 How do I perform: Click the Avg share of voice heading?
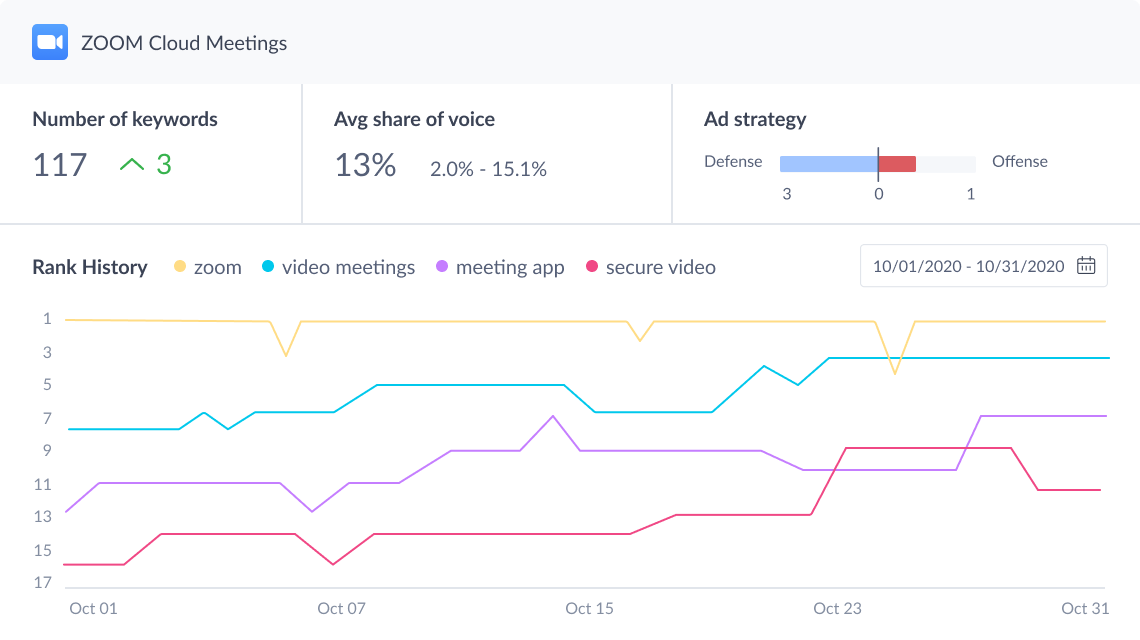(414, 119)
